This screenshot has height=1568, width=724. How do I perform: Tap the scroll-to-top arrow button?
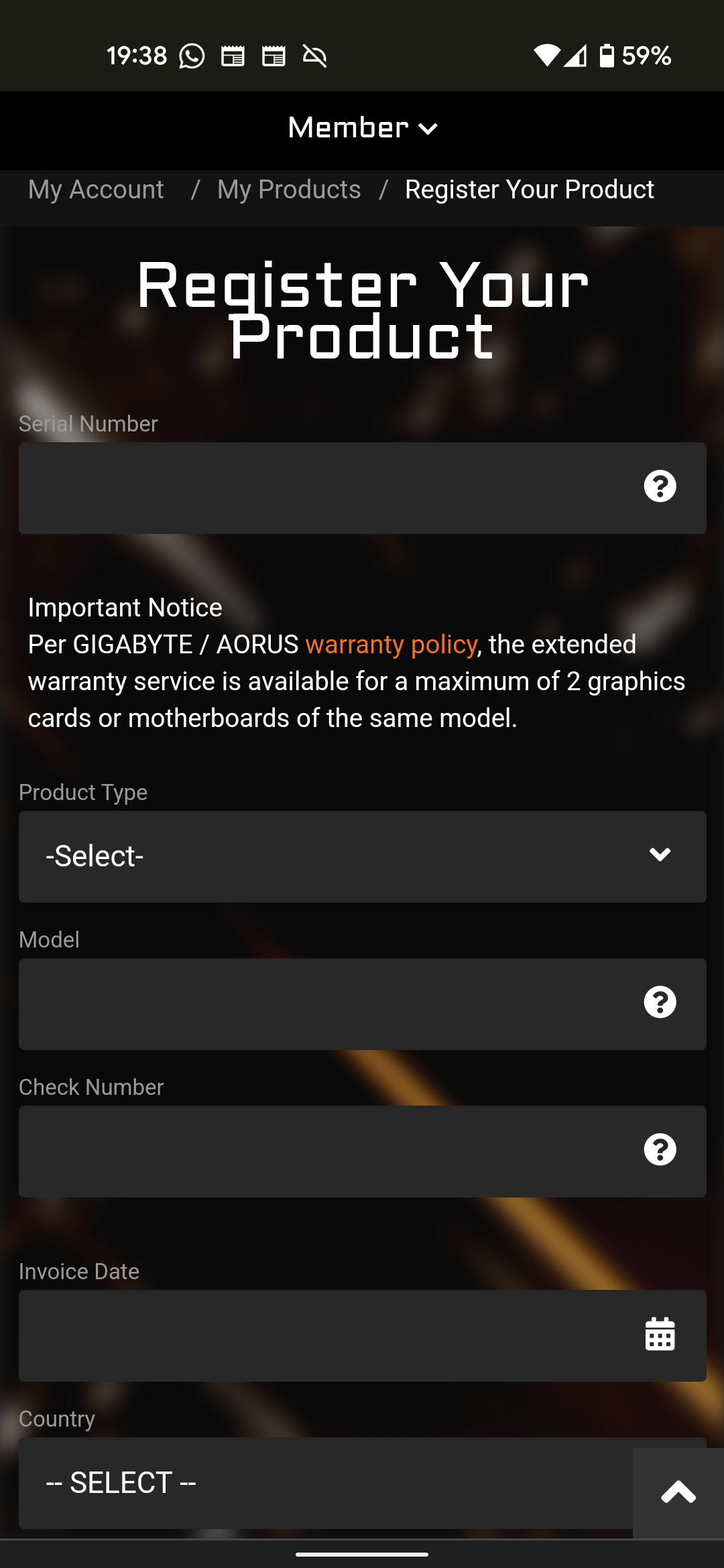(x=678, y=1494)
